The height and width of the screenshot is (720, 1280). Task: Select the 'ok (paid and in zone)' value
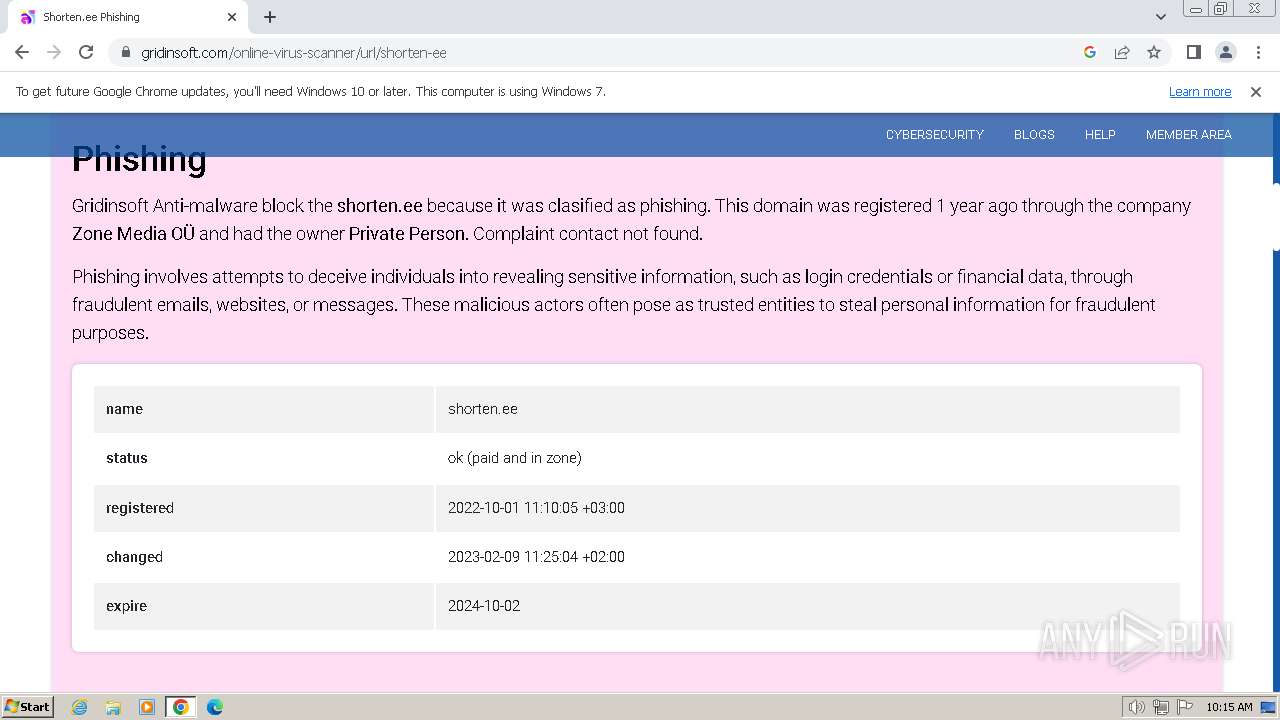(x=515, y=458)
